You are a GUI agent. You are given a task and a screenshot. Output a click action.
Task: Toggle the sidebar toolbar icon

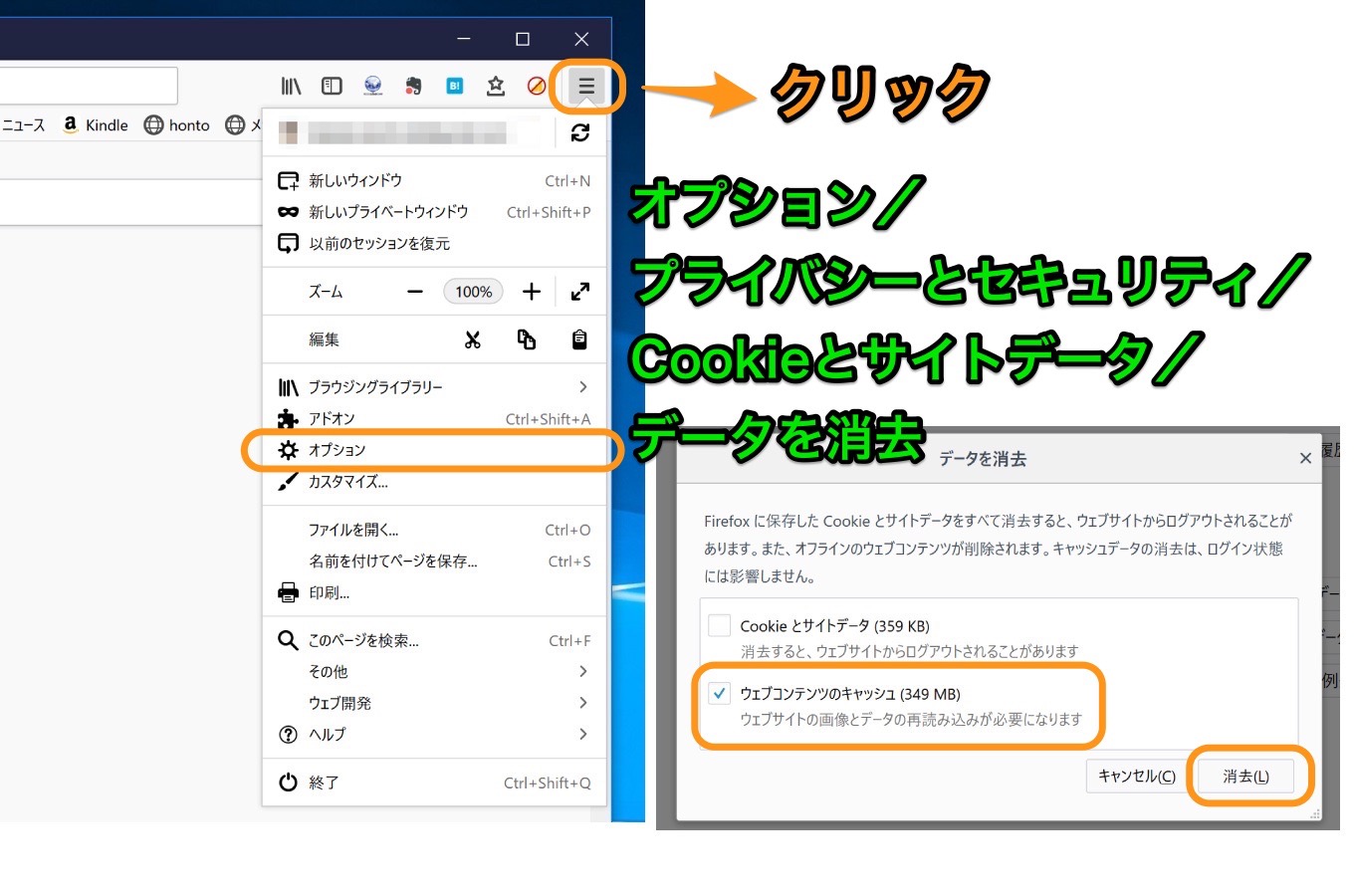coord(332,87)
